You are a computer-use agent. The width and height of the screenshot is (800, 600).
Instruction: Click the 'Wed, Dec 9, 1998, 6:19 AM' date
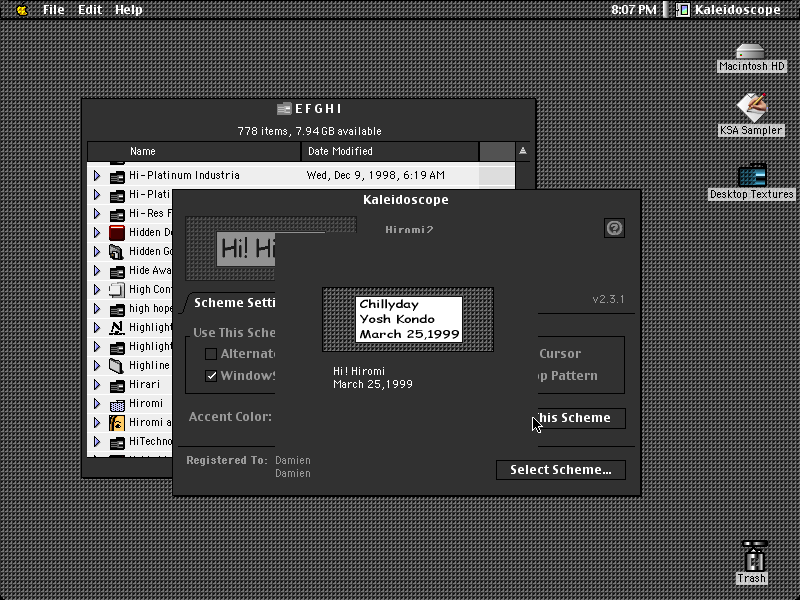tap(376, 176)
